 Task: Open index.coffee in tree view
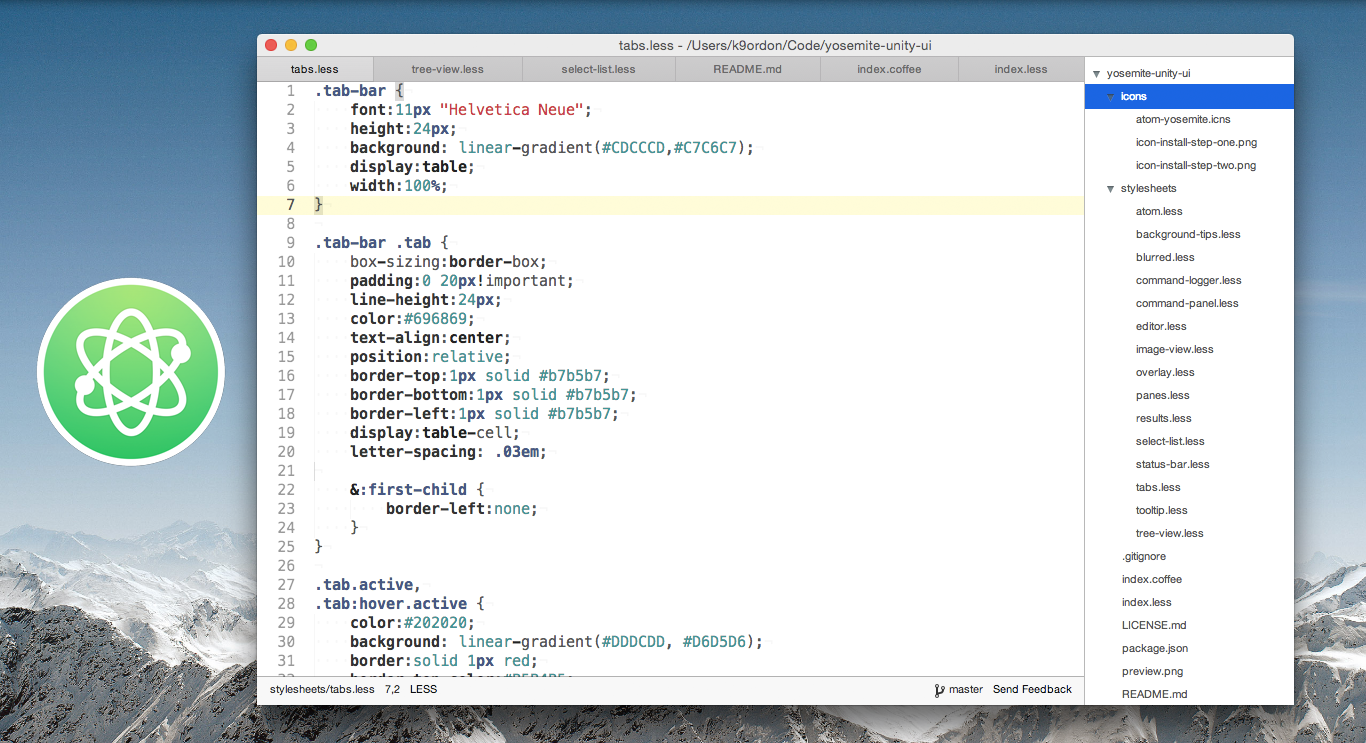1152,579
